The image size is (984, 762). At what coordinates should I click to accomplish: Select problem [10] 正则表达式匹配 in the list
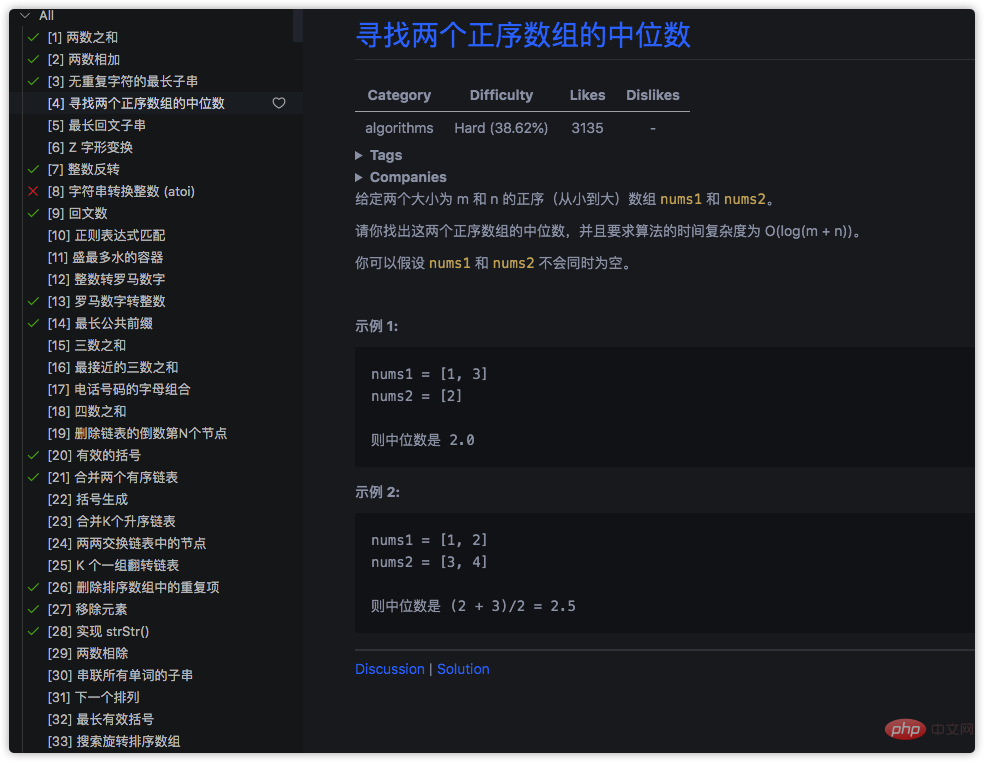tap(106, 235)
